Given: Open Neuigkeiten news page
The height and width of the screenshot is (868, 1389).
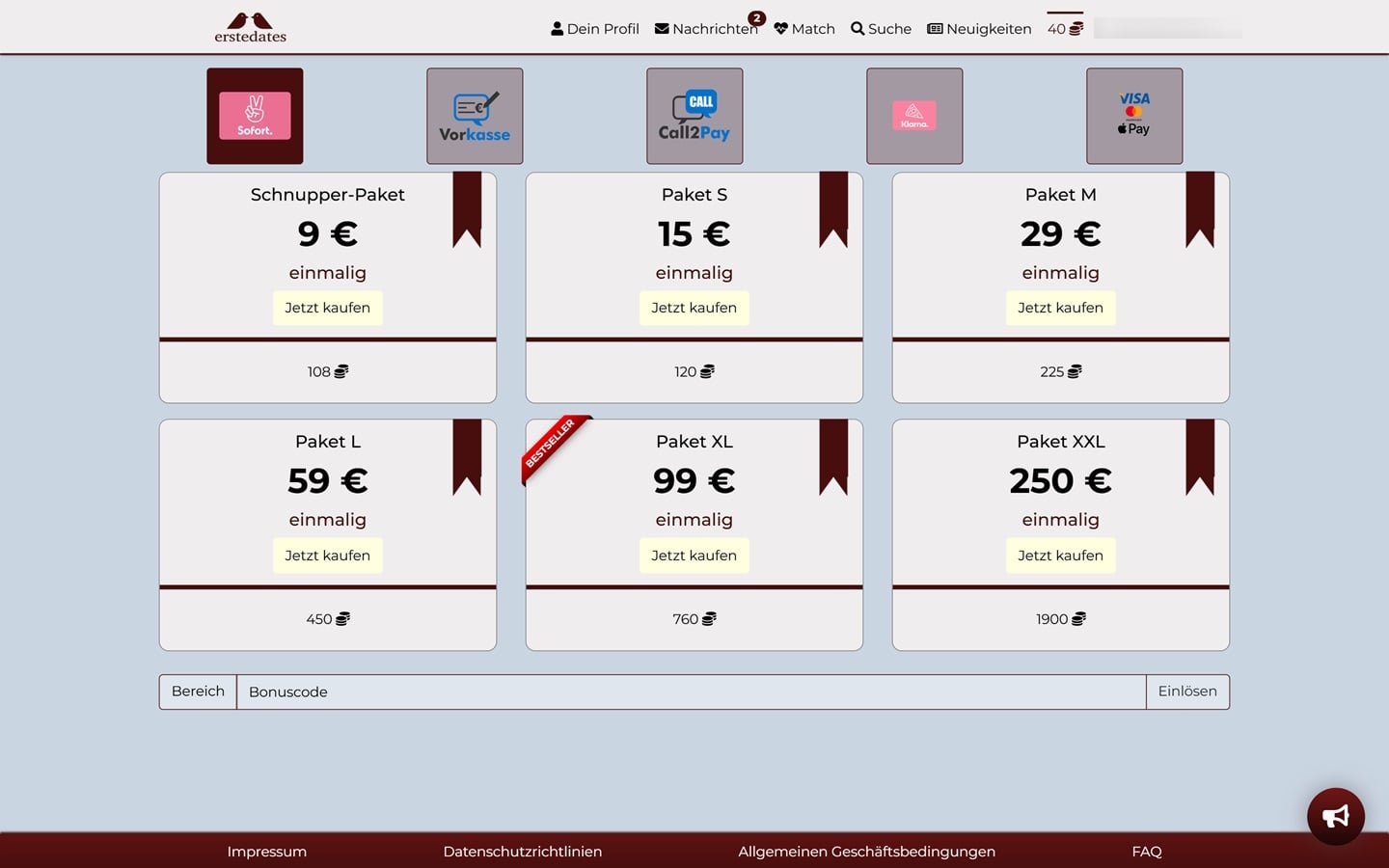Looking at the screenshot, I should (x=979, y=29).
